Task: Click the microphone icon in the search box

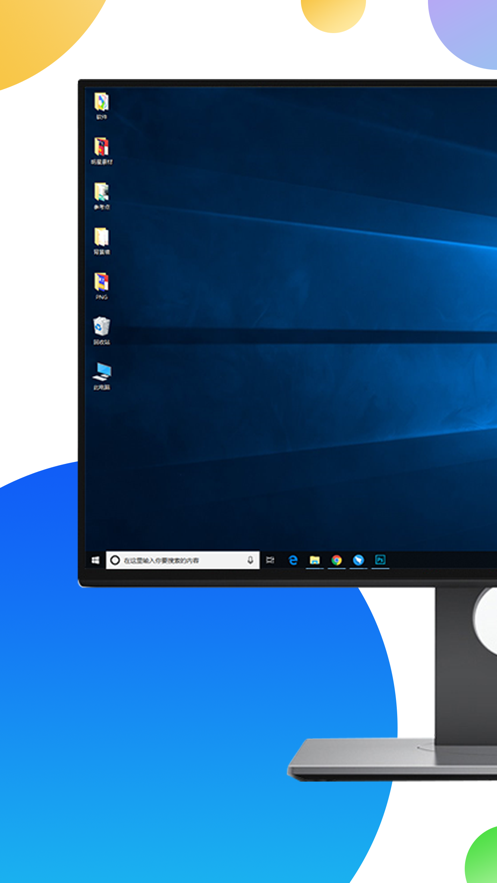Action: click(x=250, y=560)
